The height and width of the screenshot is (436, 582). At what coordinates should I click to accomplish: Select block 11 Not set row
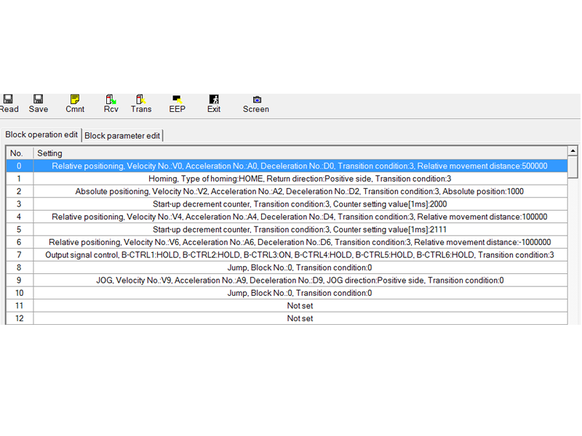click(287, 306)
